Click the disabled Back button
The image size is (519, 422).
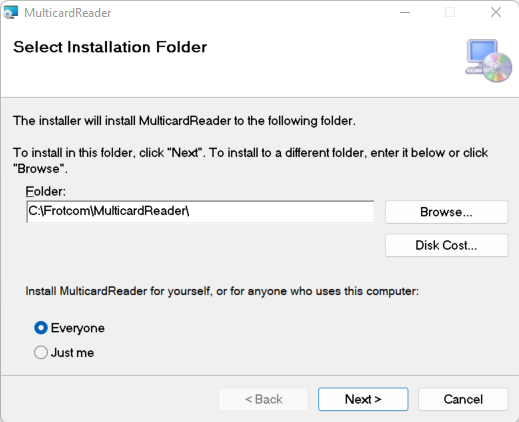point(263,399)
